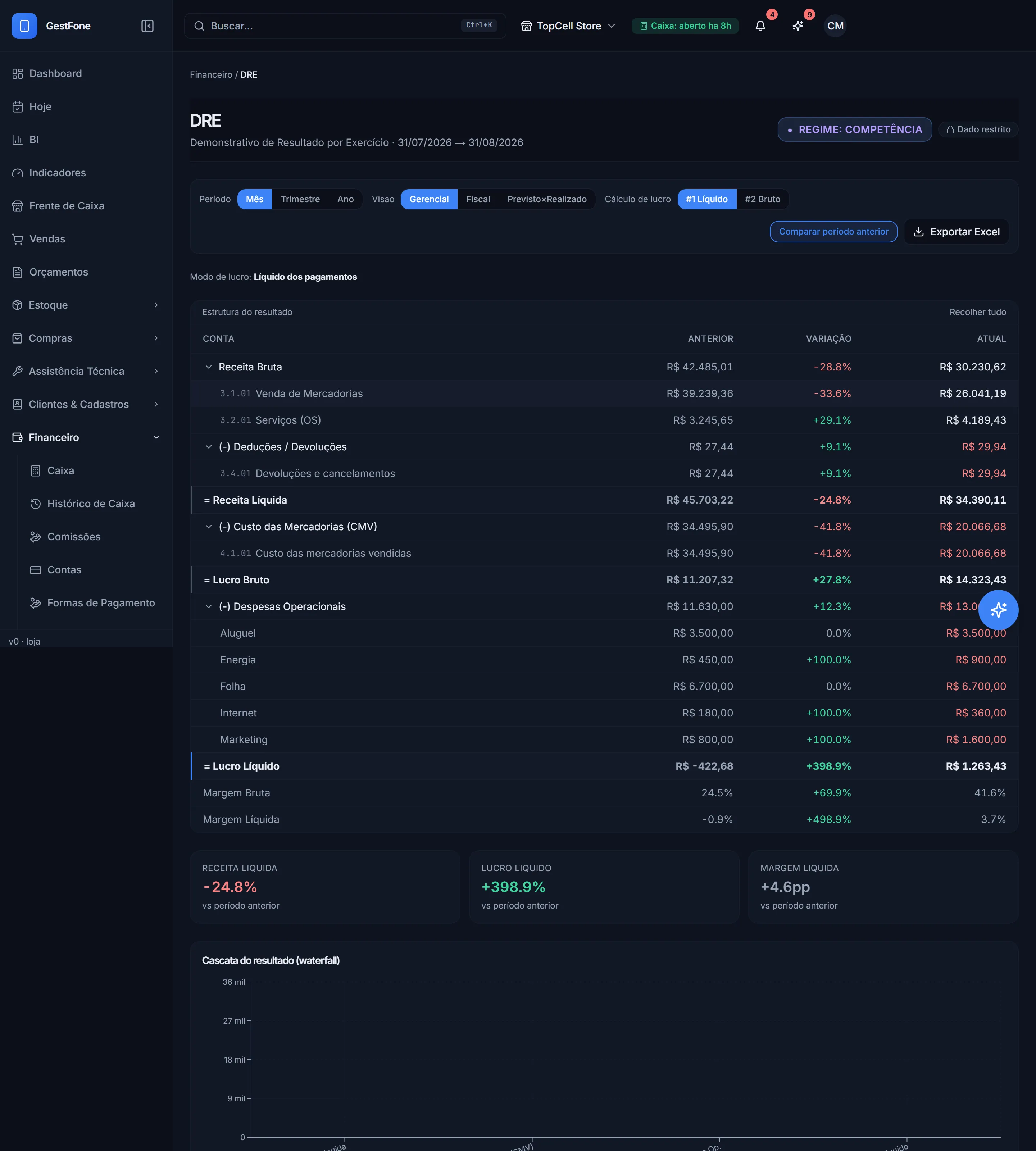Screen dimensions: 1036x1151
Task: Open Histórico de Caixa page
Action: click(x=91, y=503)
